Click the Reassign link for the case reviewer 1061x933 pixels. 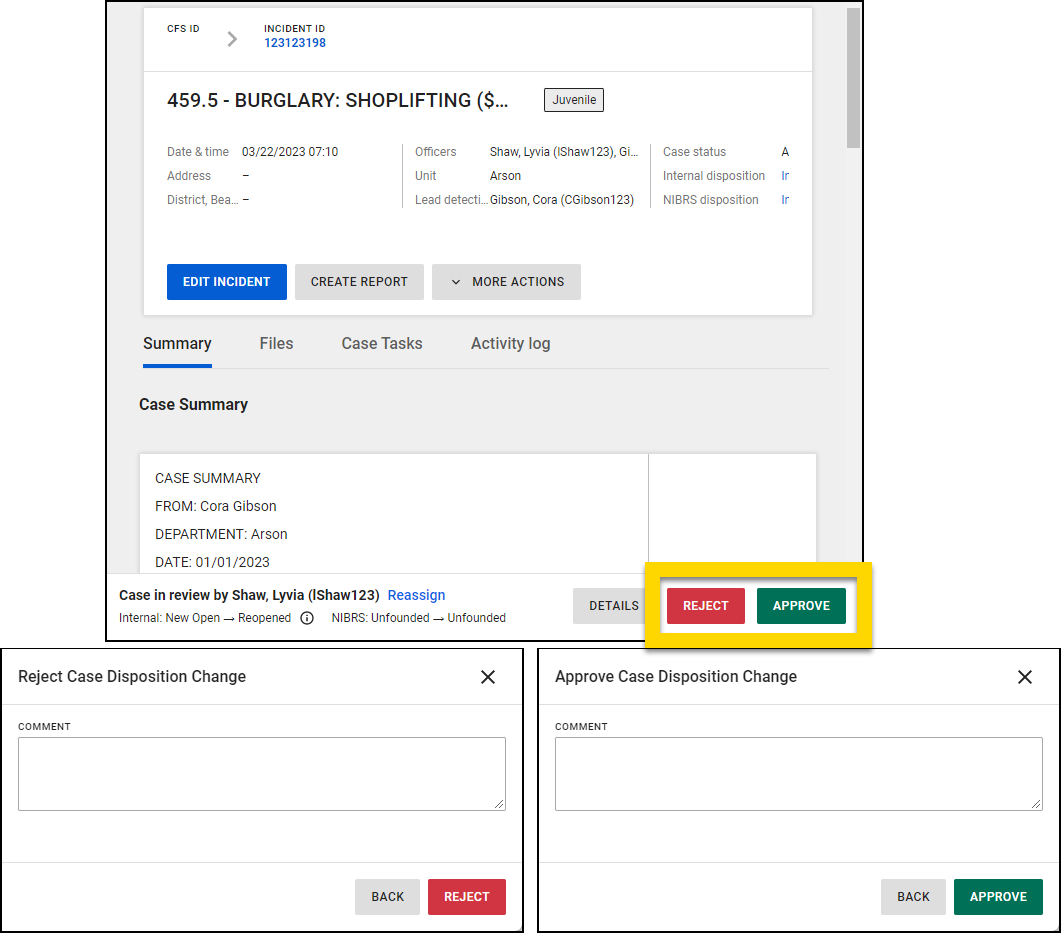point(416,595)
